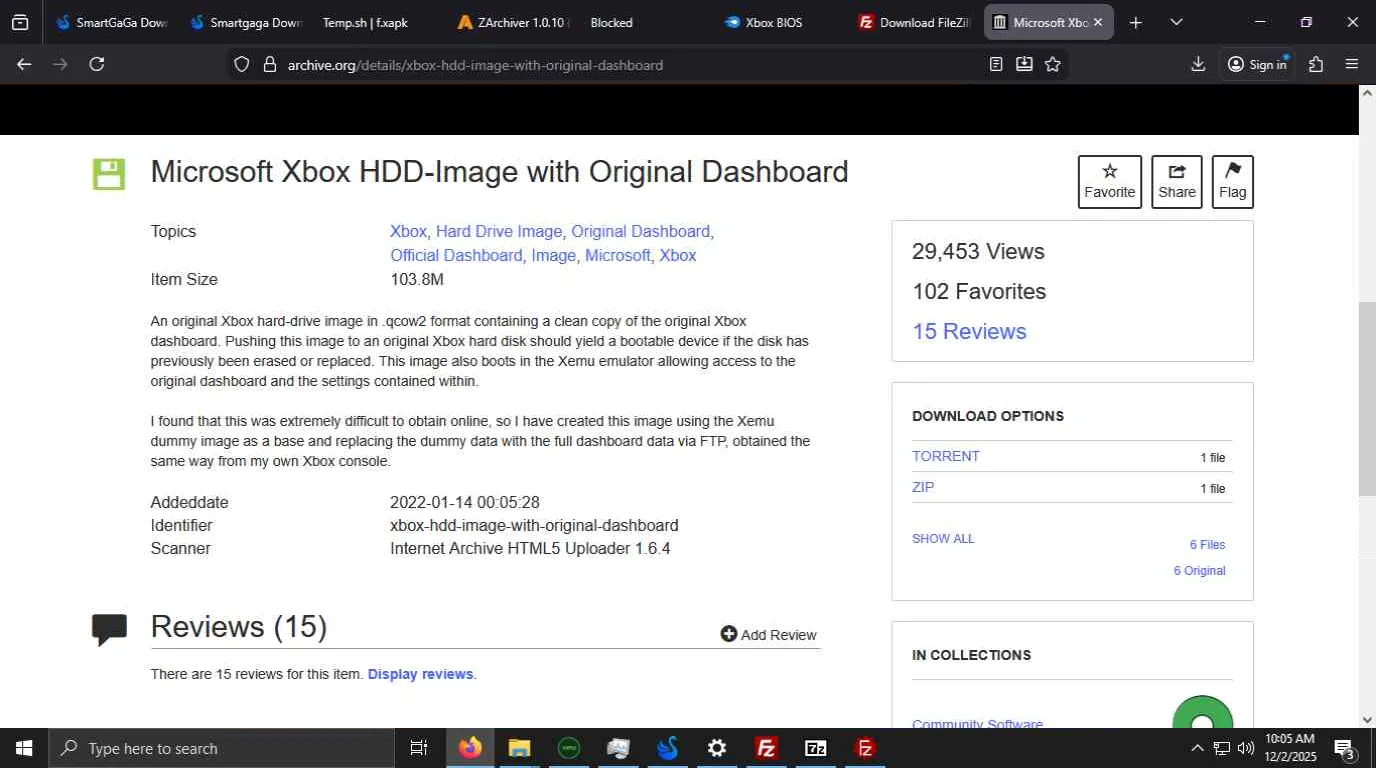Switch to the Blocked tab

pyautogui.click(x=611, y=22)
